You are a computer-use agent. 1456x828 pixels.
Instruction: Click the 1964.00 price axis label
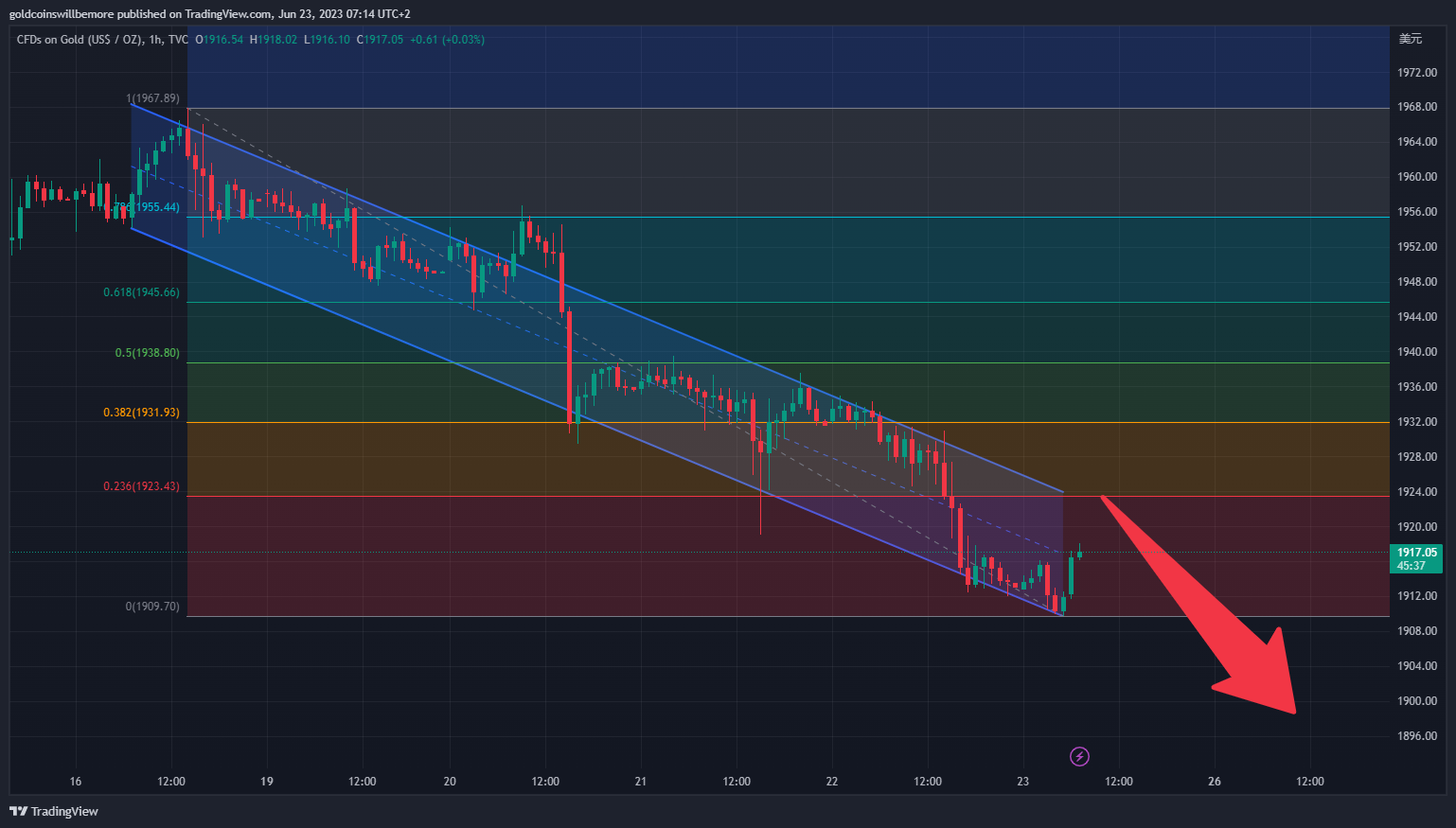1417,142
